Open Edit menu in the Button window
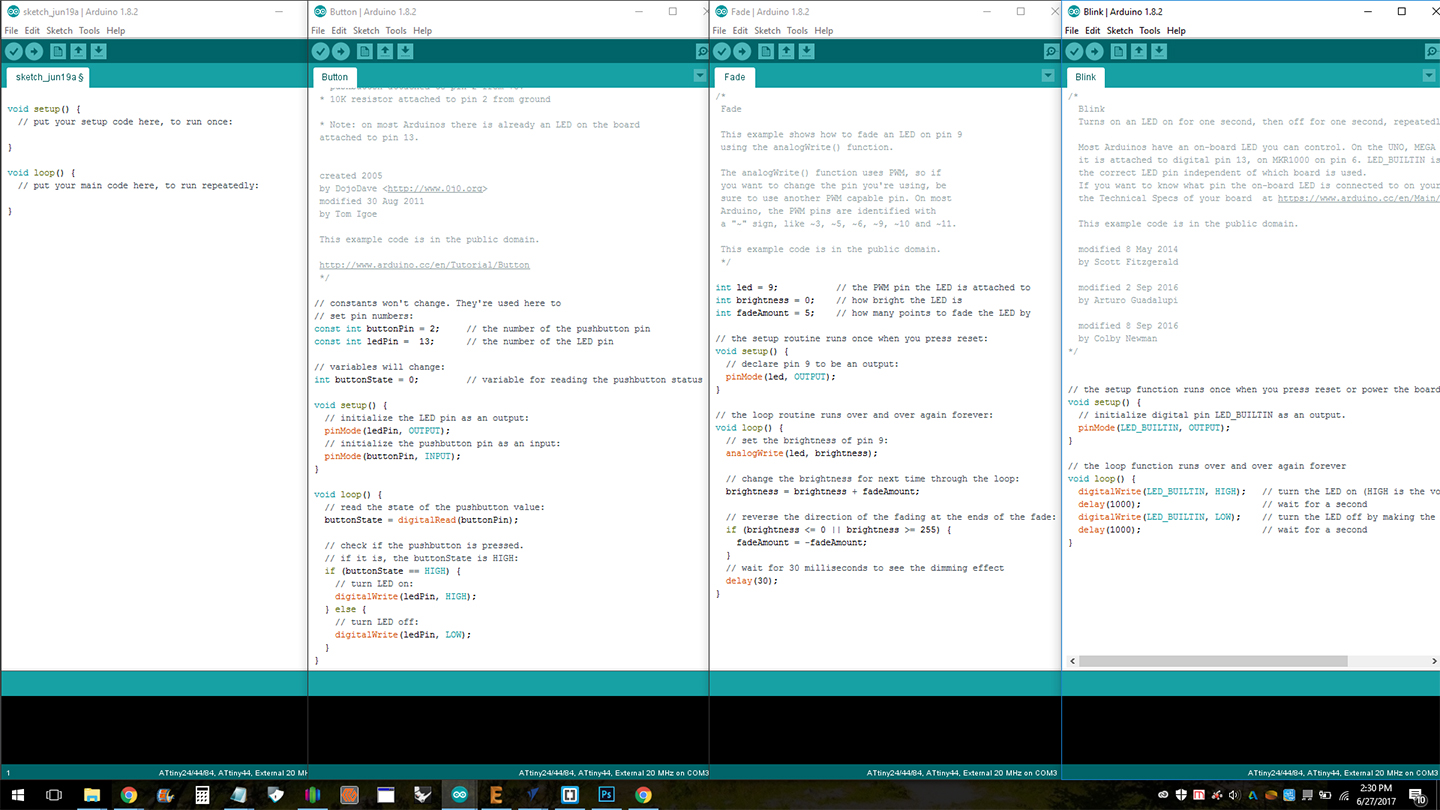 pos(339,31)
